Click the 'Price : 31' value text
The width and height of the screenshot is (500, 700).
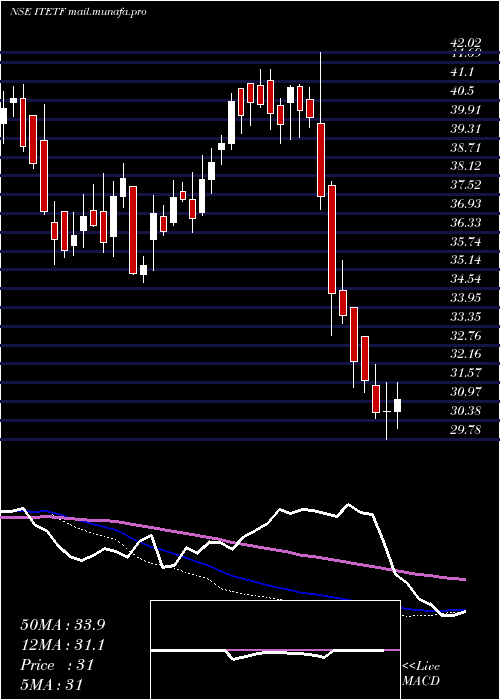pos(57,665)
